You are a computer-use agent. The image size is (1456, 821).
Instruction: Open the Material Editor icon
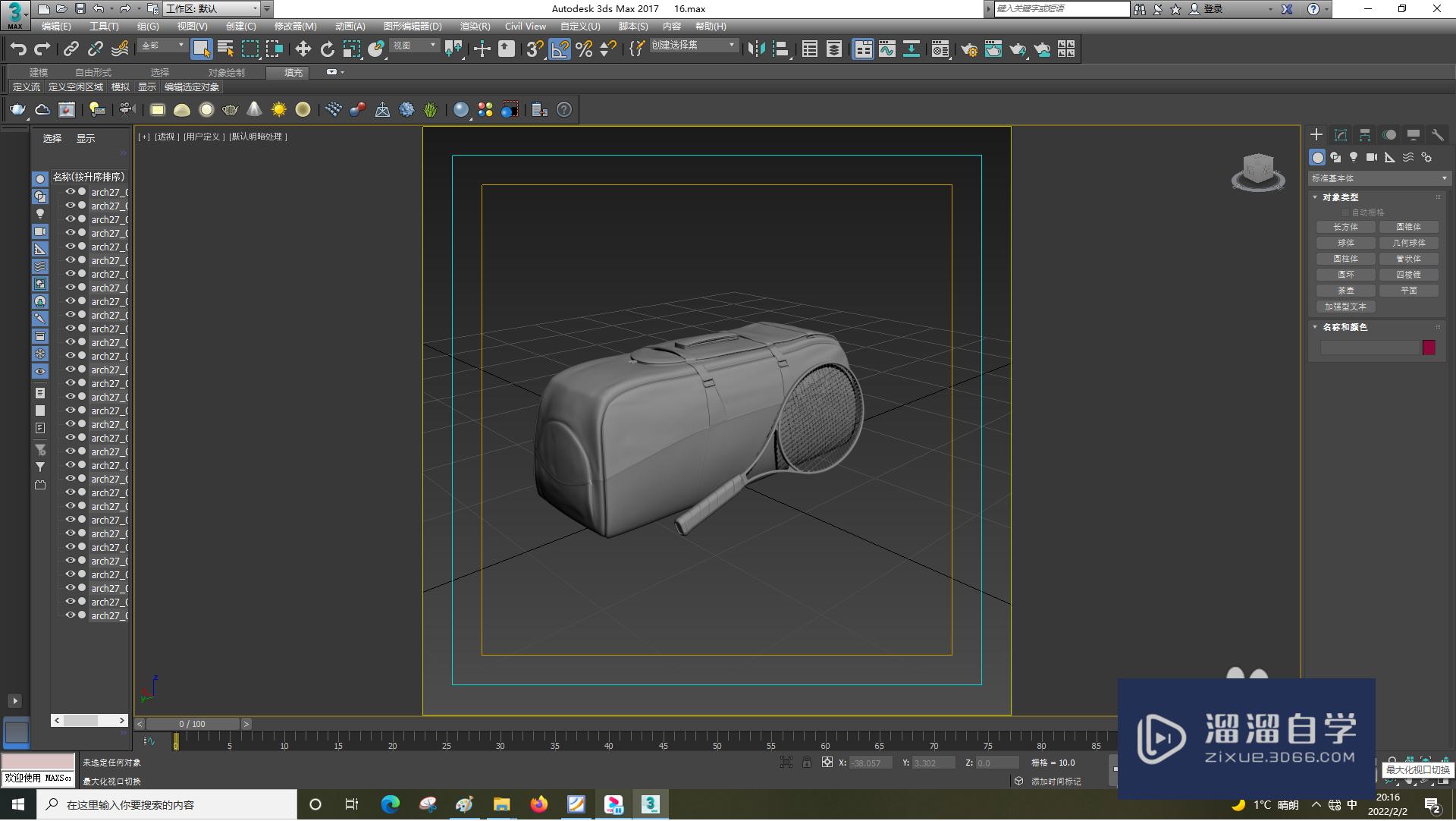tap(940, 49)
